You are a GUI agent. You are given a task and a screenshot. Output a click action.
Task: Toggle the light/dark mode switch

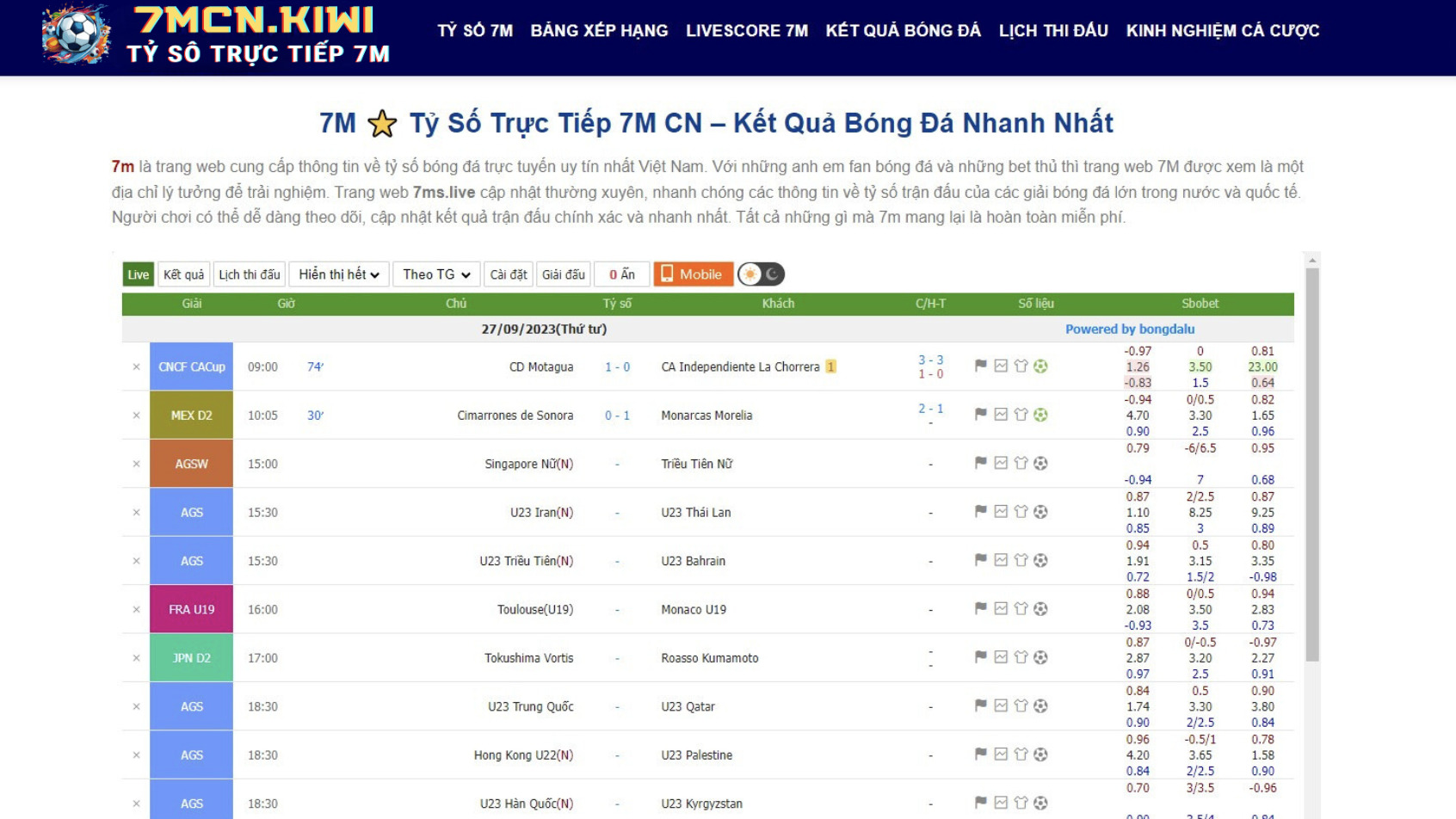tap(761, 274)
